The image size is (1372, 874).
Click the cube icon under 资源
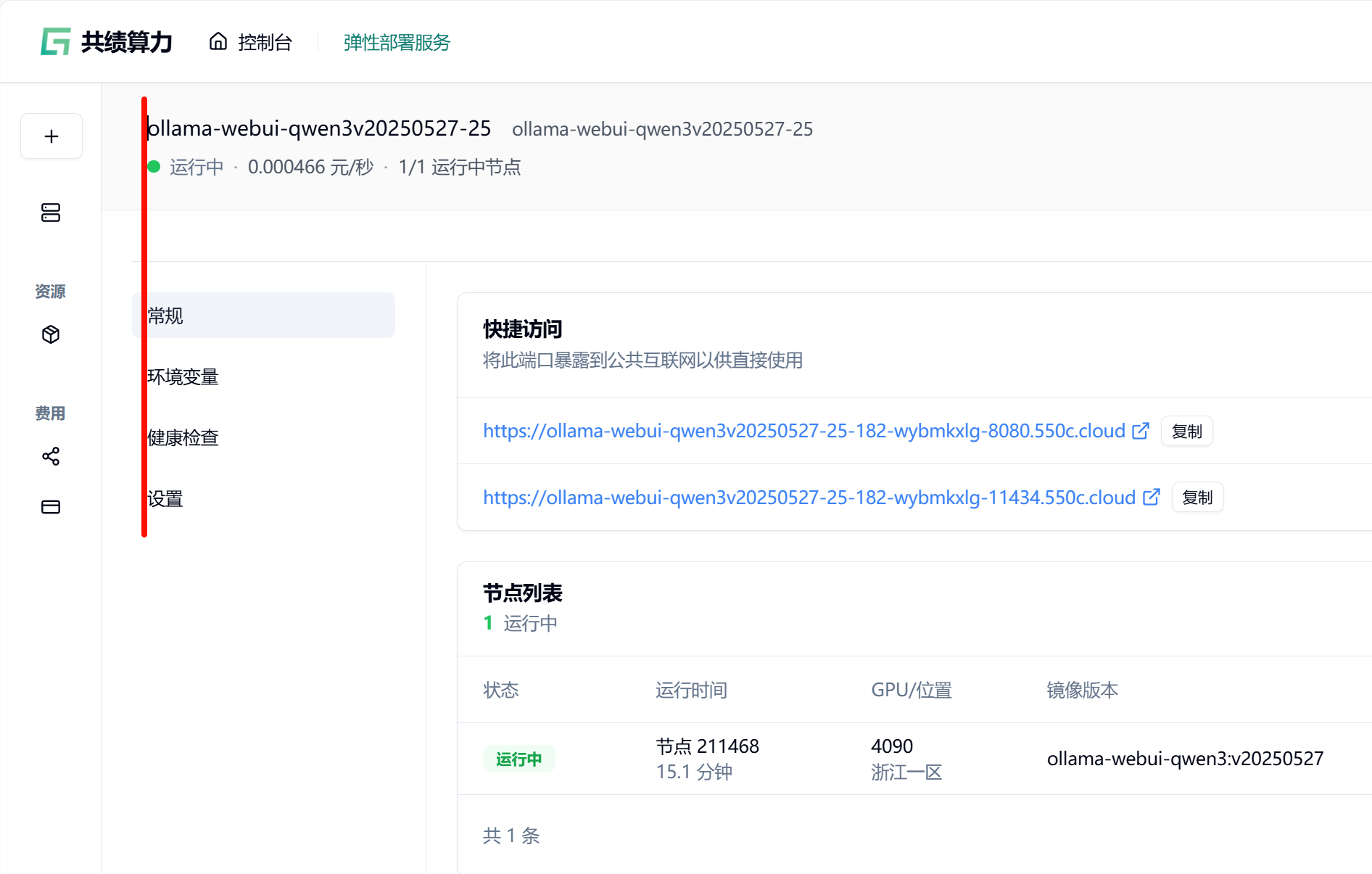pos(51,334)
